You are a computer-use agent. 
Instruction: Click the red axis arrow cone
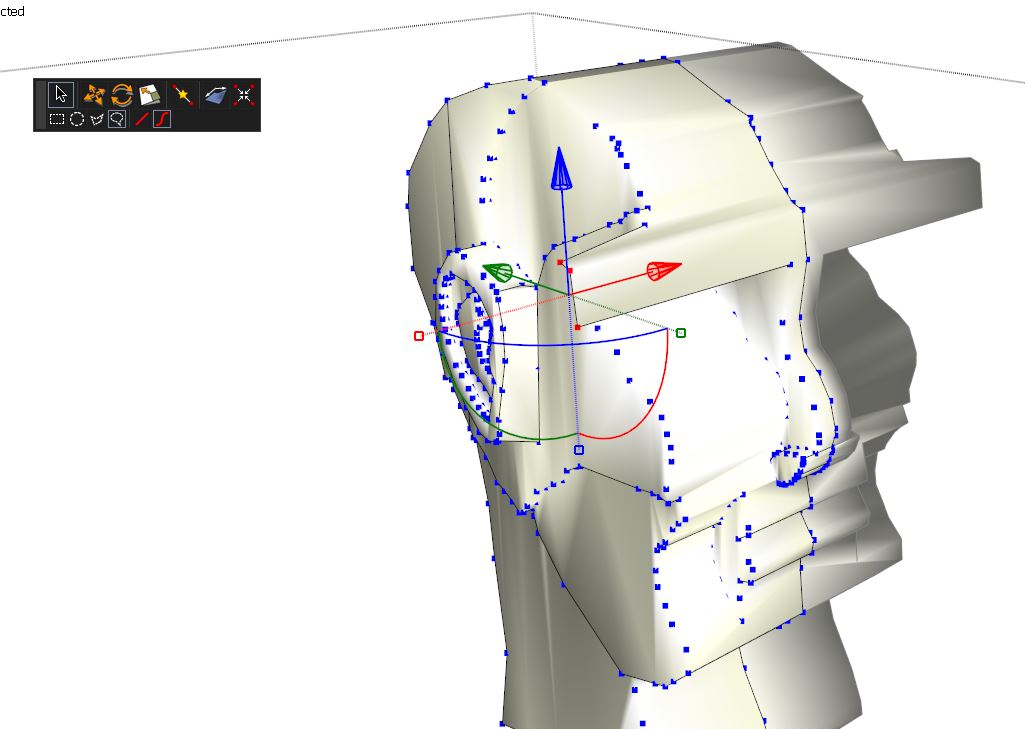[x=664, y=270]
